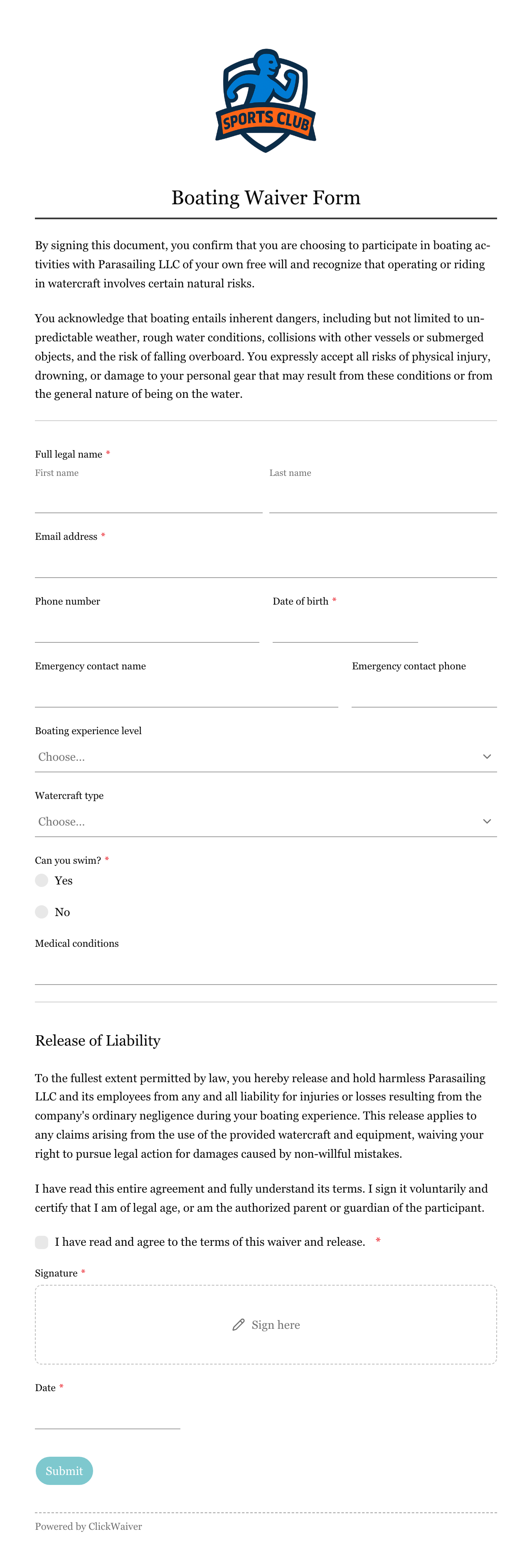
Task: Click the Sports Club shield logo
Action: point(266,100)
